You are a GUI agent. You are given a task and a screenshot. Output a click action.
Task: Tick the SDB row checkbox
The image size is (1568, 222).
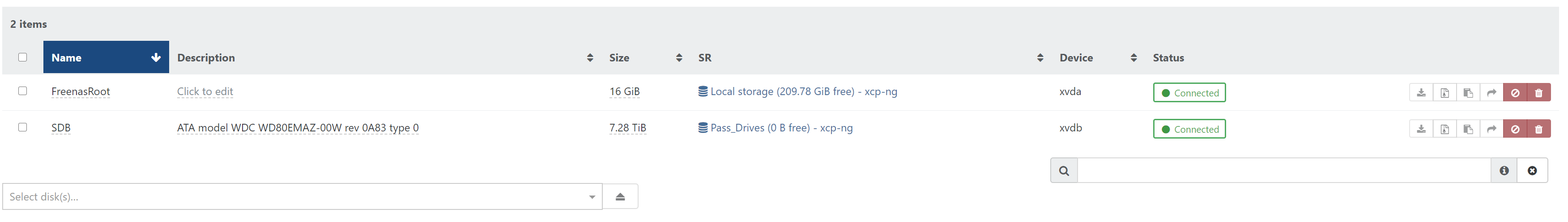point(22,127)
